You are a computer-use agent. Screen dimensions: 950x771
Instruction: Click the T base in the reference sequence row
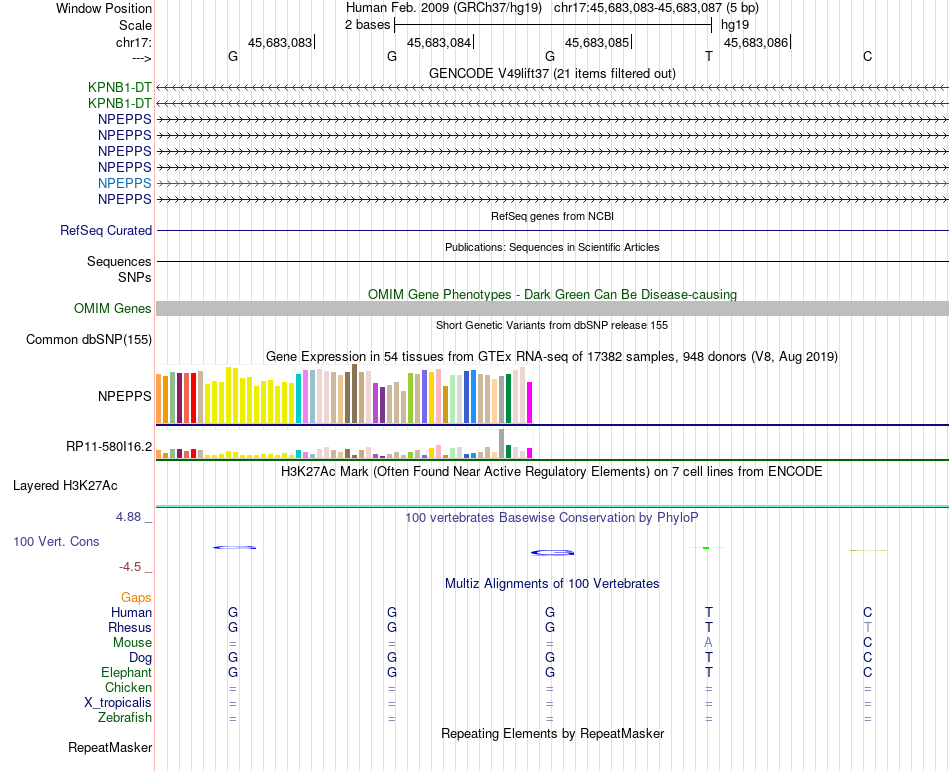pos(709,56)
